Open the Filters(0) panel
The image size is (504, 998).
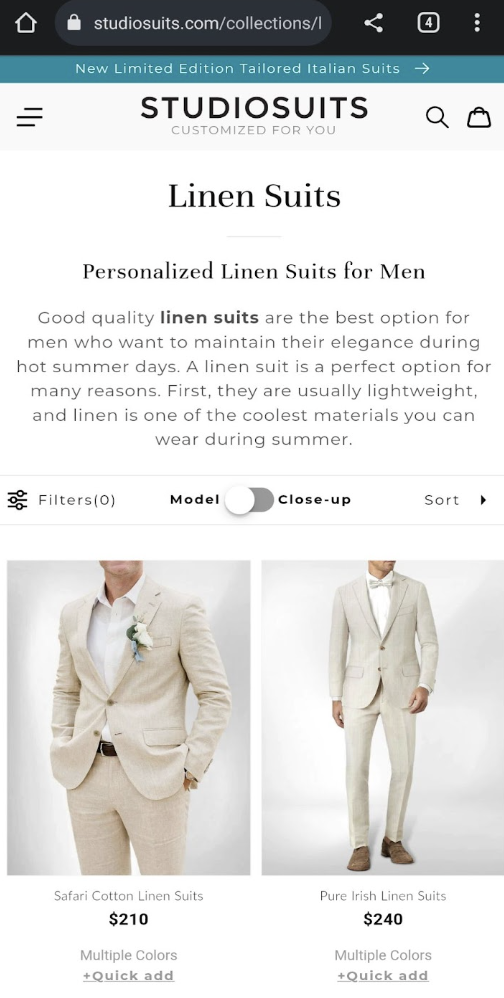[62, 500]
